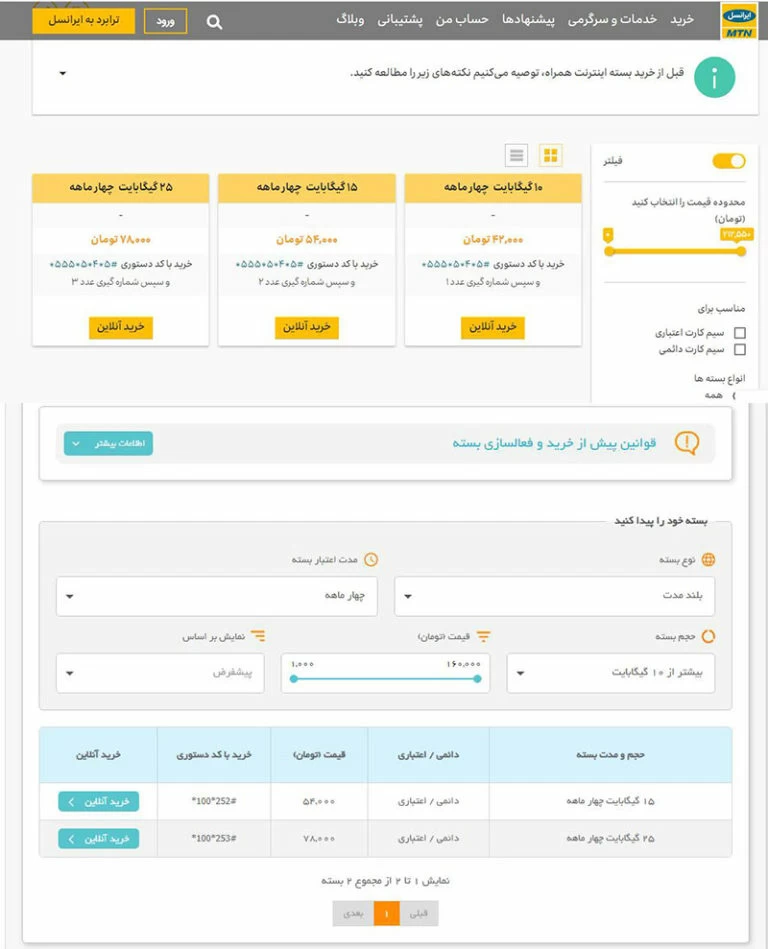Switch to grid view icon
Viewport: 768px width, 949px height.
click(551, 155)
